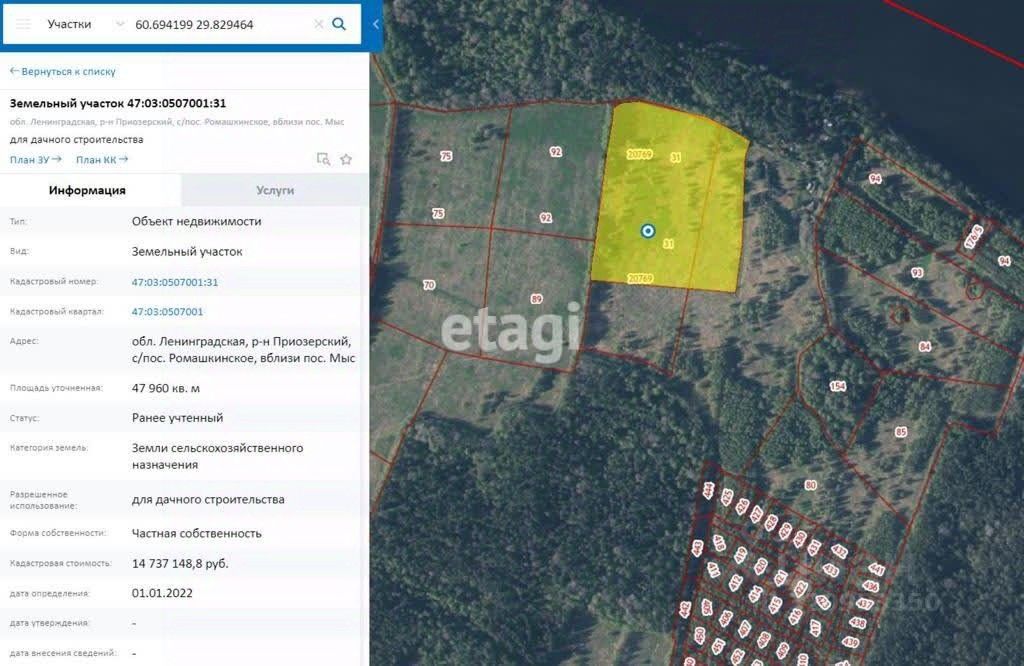Select the Земельный участок kind value
1024x666 pixels.
click(x=187, y=251)
